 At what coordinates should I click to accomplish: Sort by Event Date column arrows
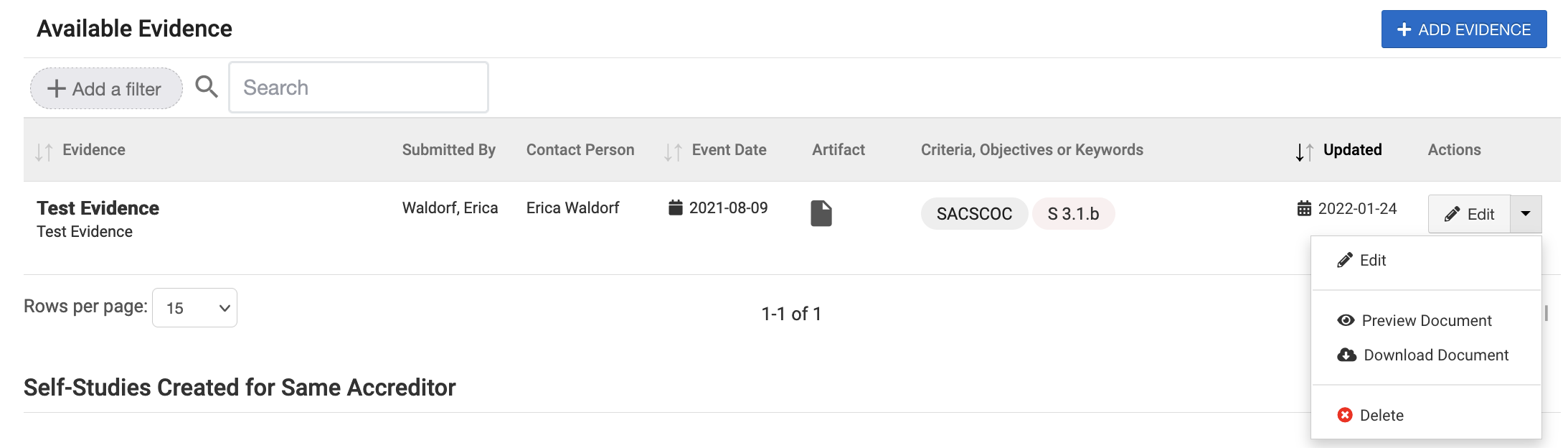[x=673, y=151]
